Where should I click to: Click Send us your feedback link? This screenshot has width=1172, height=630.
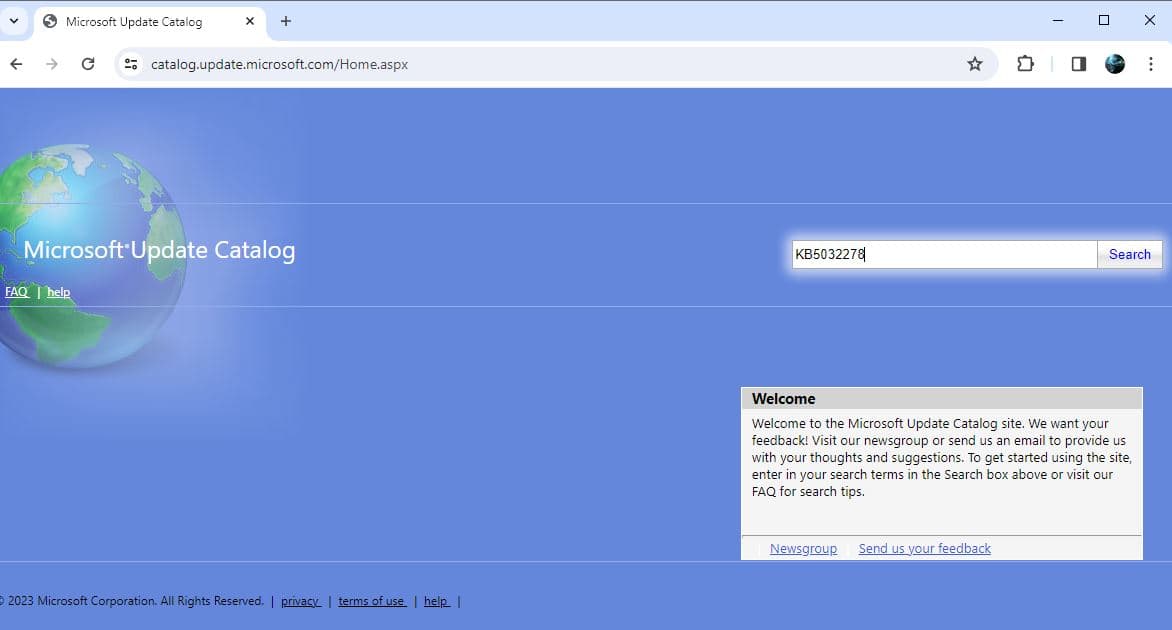tap(925, 549)
